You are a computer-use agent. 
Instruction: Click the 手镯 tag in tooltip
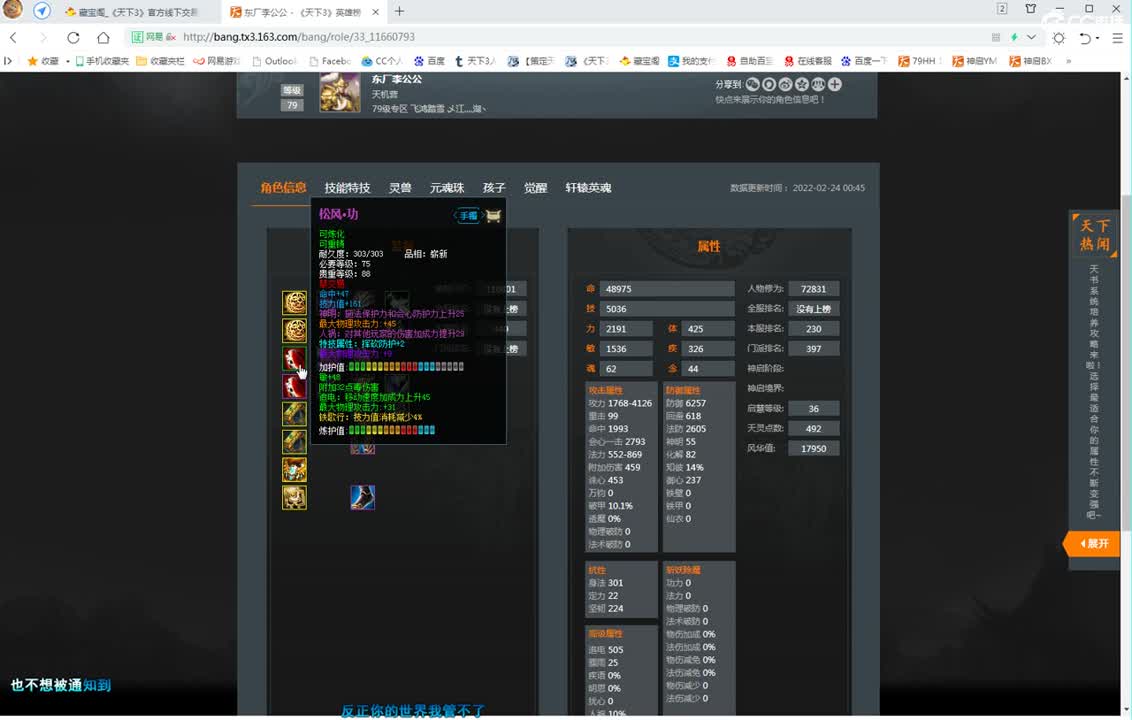click(469, 215)
